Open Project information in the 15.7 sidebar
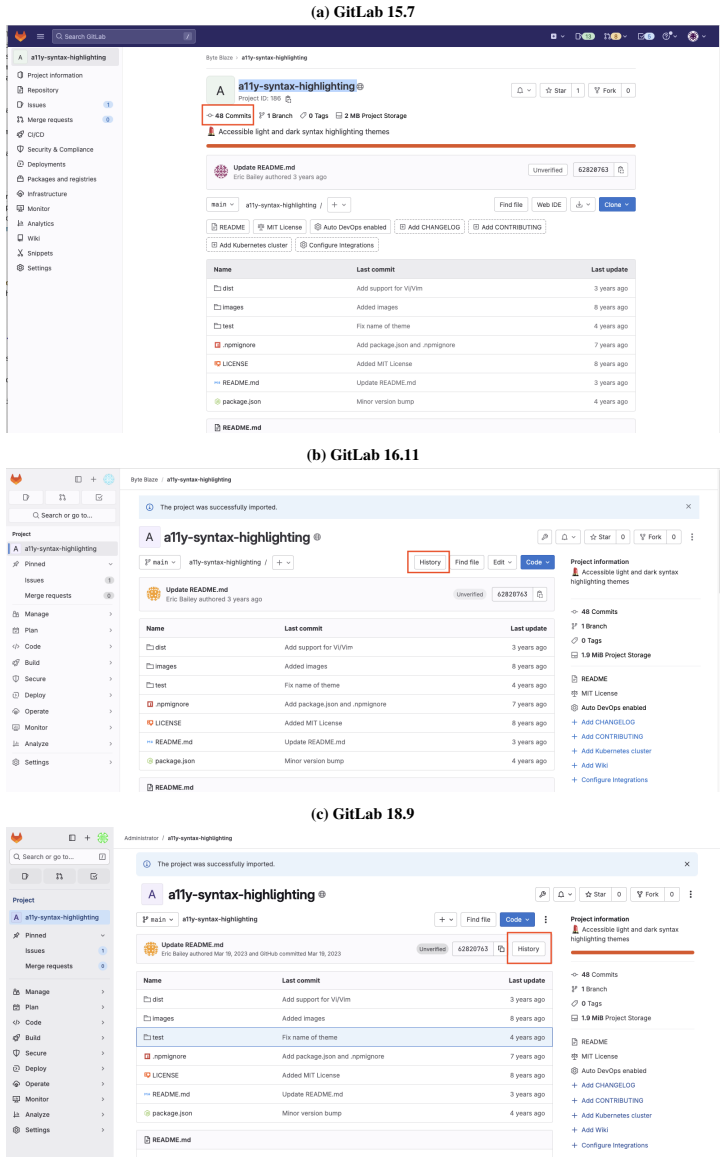This screenshot has width=726, height=1163. coord(55,76)
